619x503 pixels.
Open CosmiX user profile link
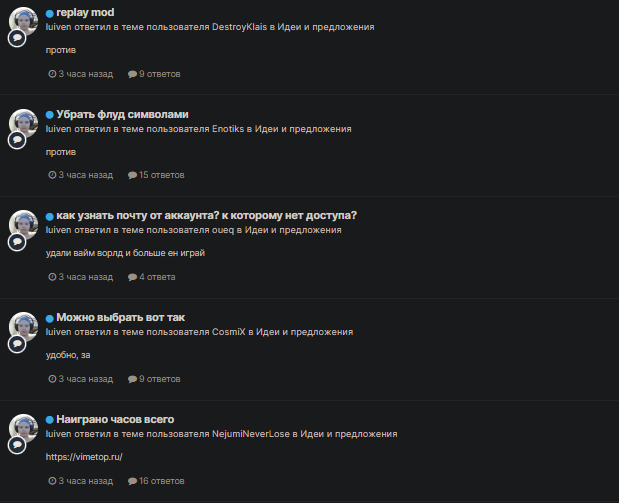(229, 332)
